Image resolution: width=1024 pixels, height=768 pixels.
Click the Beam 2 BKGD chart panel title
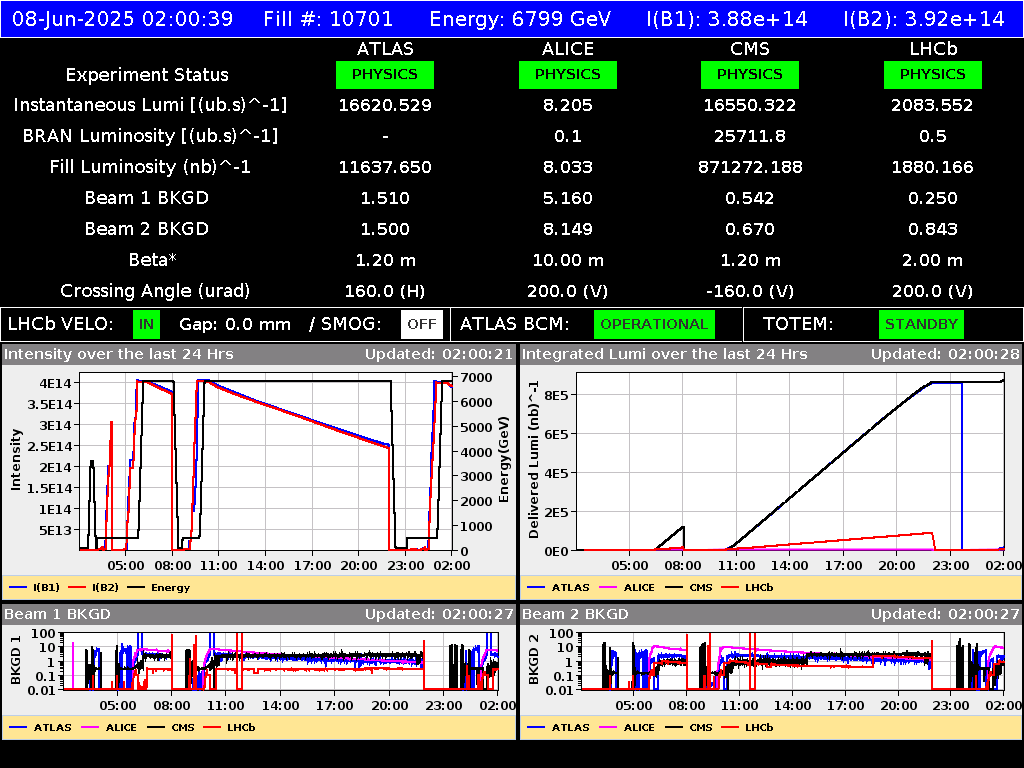click(x=575, y=615)
